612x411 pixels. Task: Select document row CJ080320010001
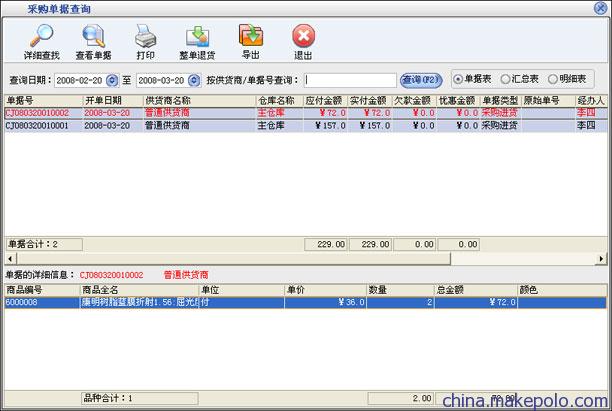coord(38,126)
